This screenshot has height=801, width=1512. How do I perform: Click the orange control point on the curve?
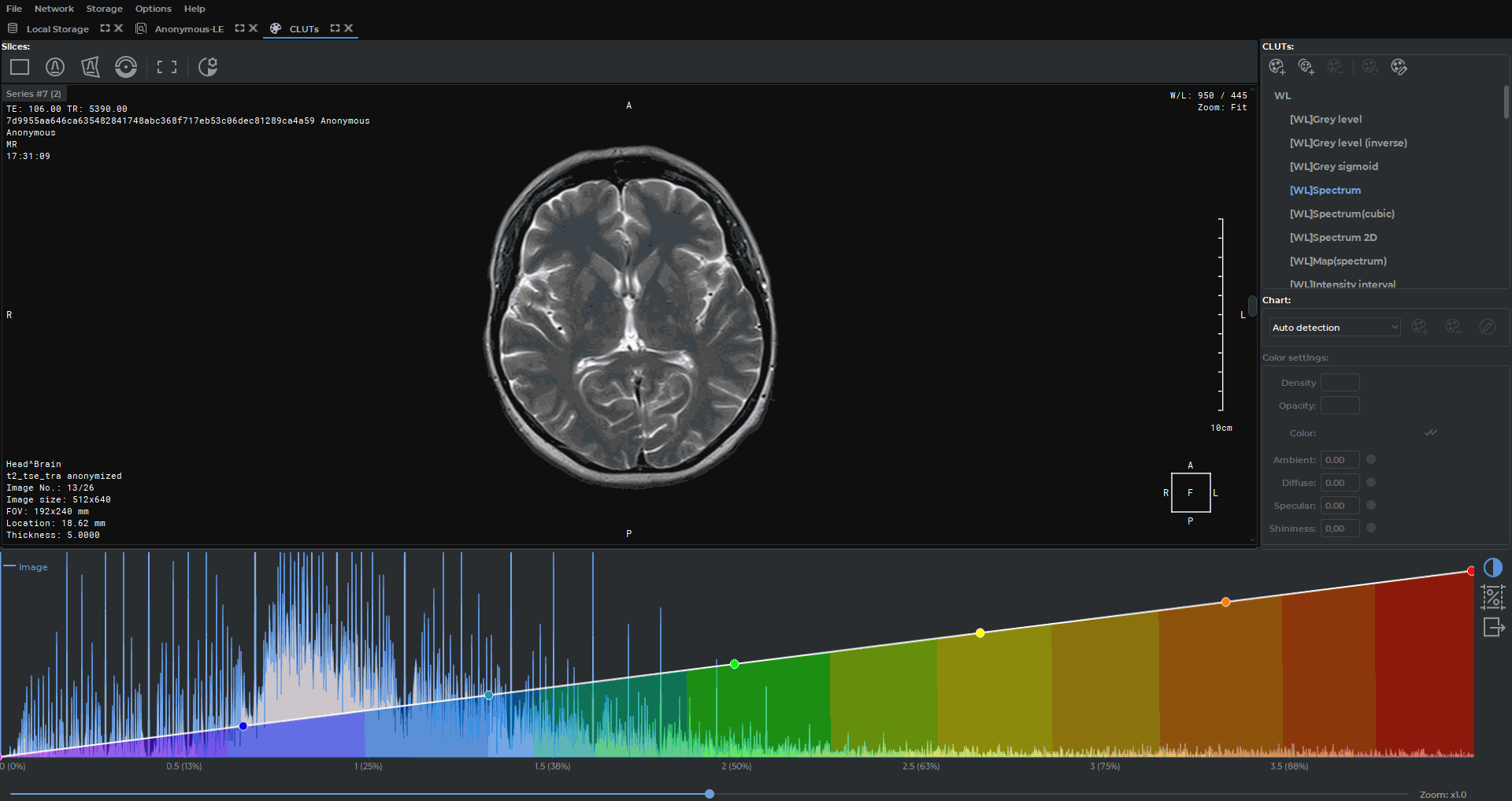[1226, 602]
